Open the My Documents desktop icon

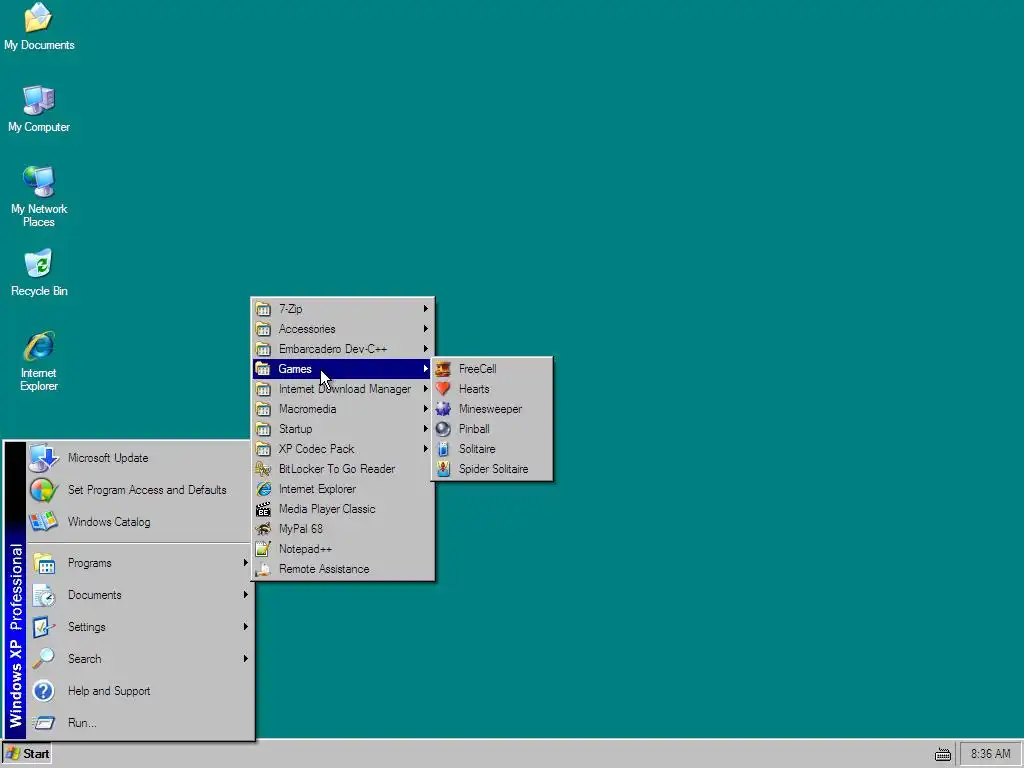click(39, 28)
